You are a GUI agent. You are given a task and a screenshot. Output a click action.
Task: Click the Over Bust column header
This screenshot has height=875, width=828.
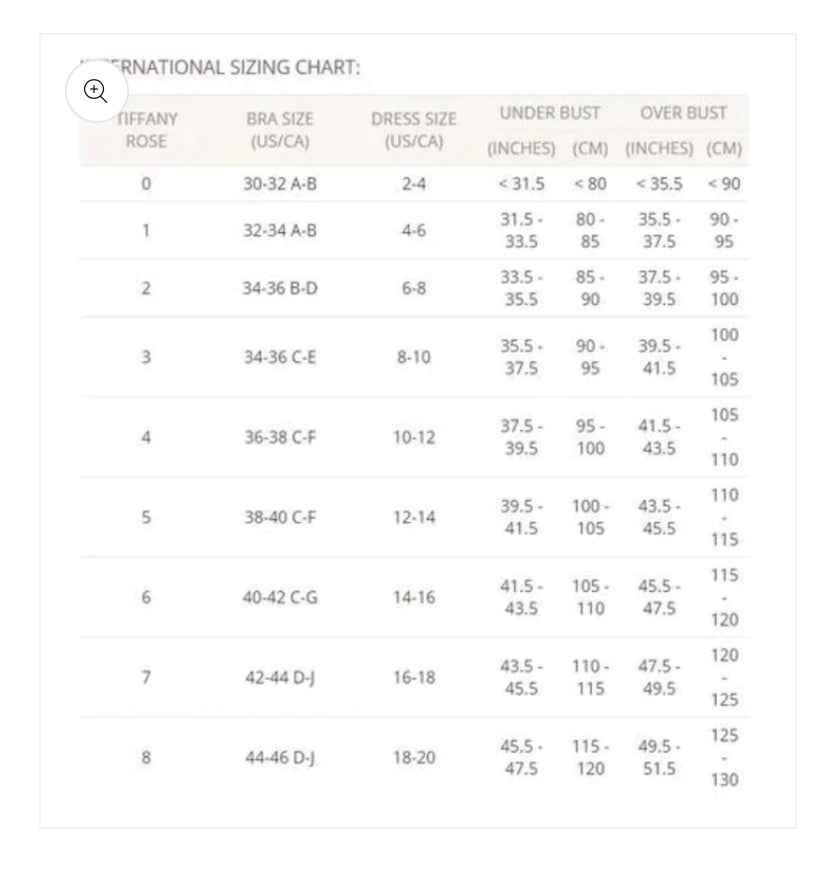[x=684, y=113]
